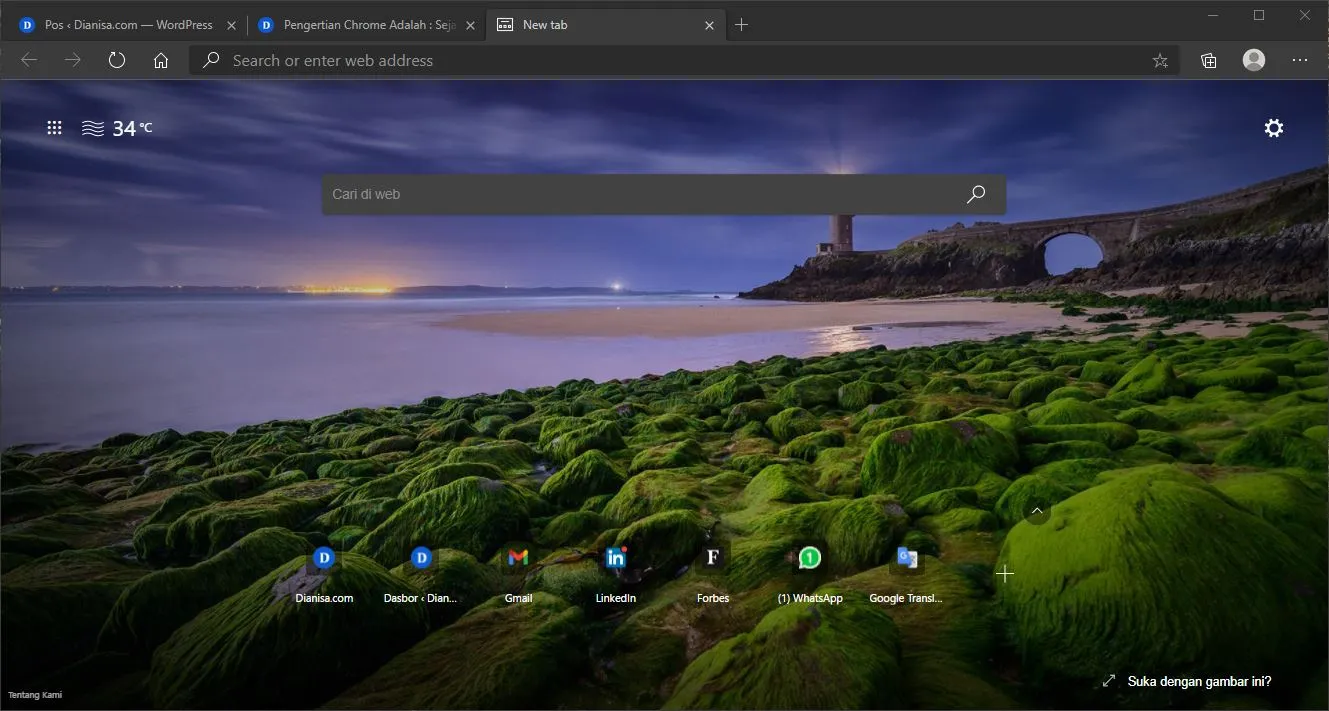Open the Forbes shortcut
The height and width of the screenshot is (711, 1329).
tap(712, 570)
